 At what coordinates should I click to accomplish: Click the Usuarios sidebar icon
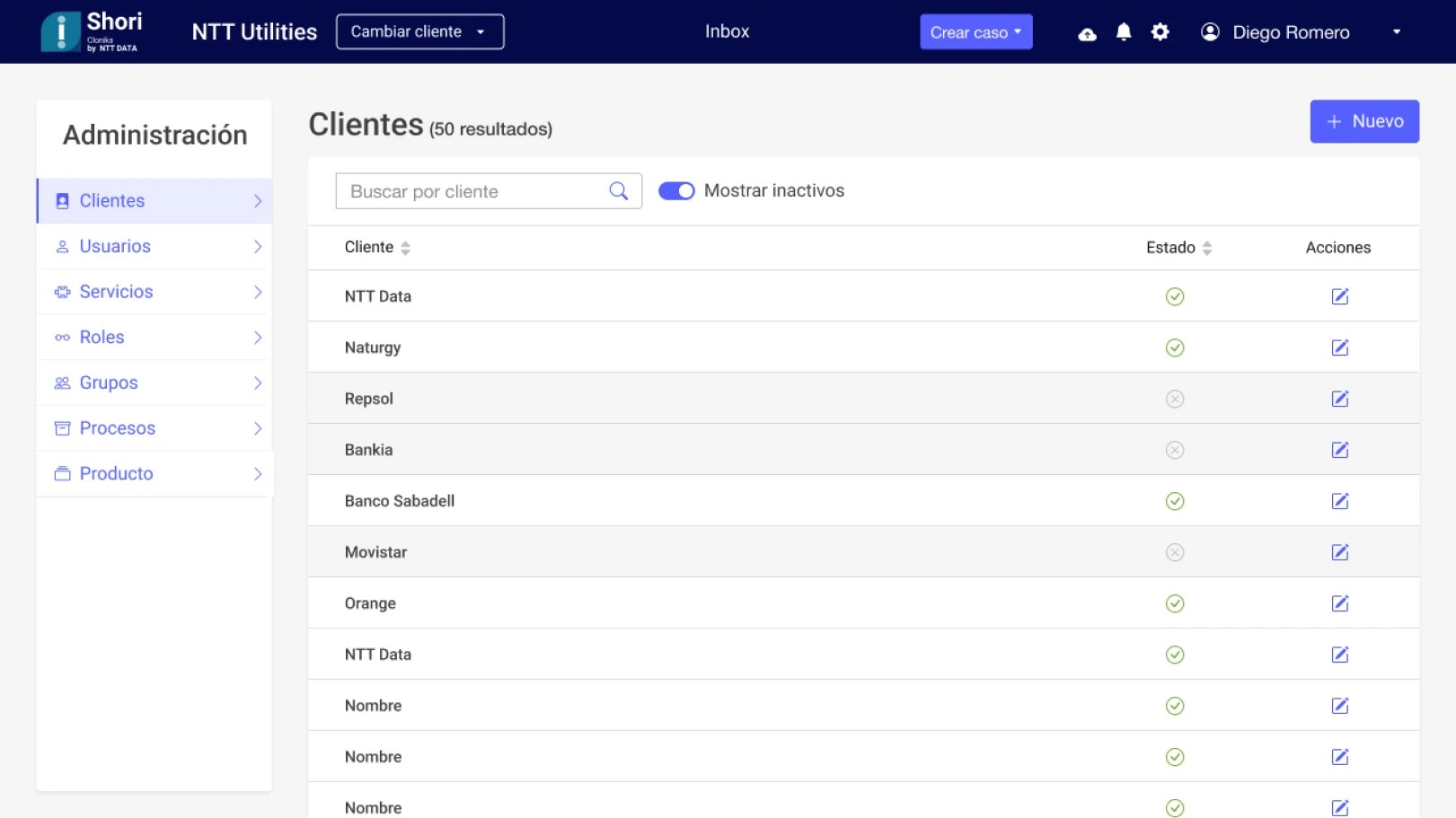[62, 246]
